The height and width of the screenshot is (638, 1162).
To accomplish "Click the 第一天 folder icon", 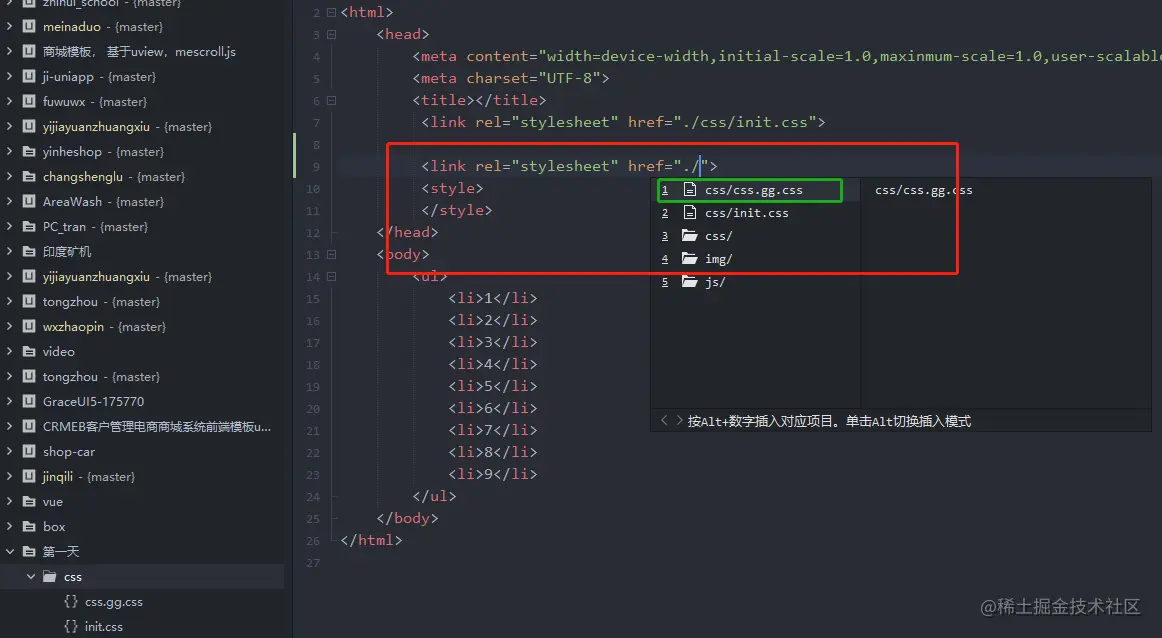I will 29,551.
